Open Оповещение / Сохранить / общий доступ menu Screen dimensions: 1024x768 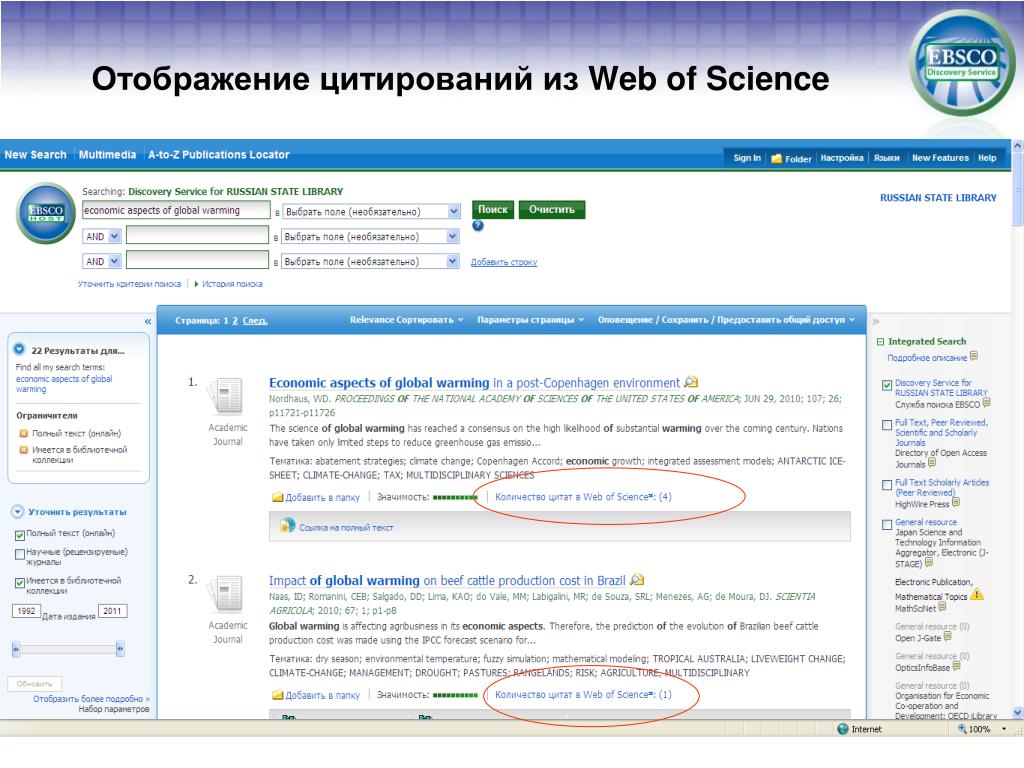pyautogui.click(x=726, y=320)
